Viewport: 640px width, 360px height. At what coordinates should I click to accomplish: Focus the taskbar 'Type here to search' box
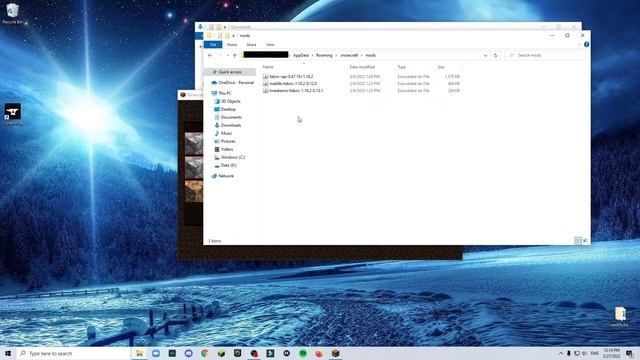click(x=73, y=353)
